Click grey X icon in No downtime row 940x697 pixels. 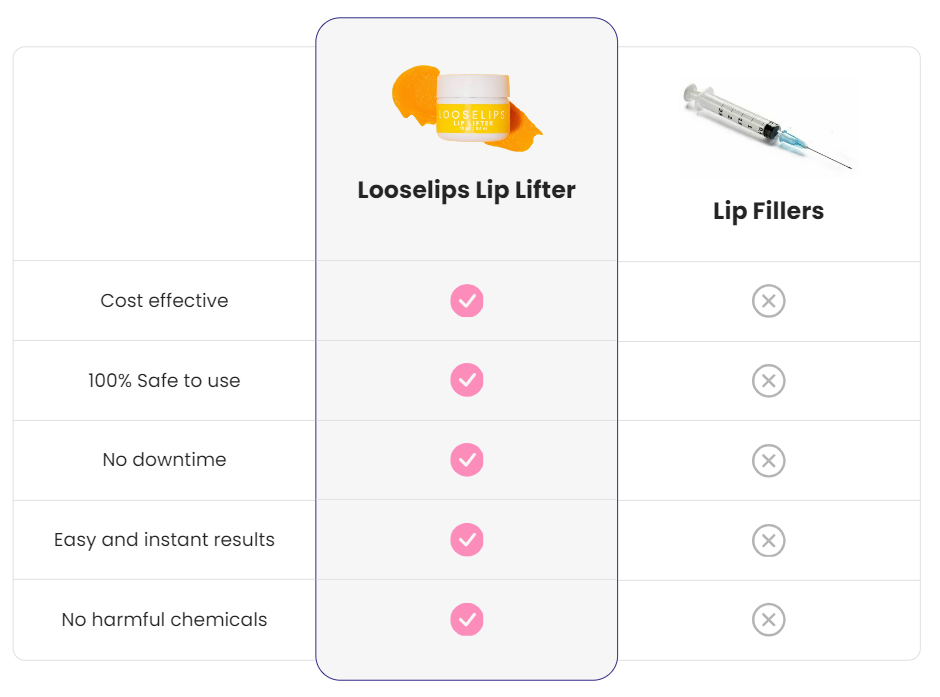pyautogui.click(x=768, y=460)
